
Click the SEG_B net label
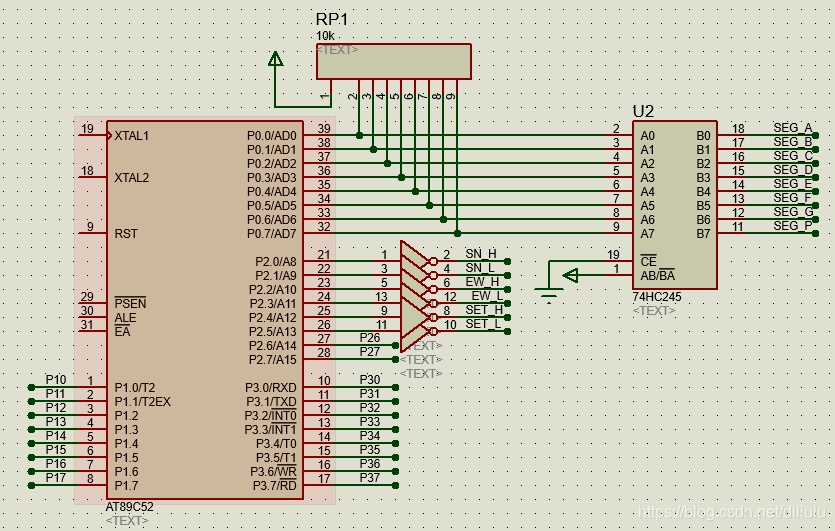(792, 142)
